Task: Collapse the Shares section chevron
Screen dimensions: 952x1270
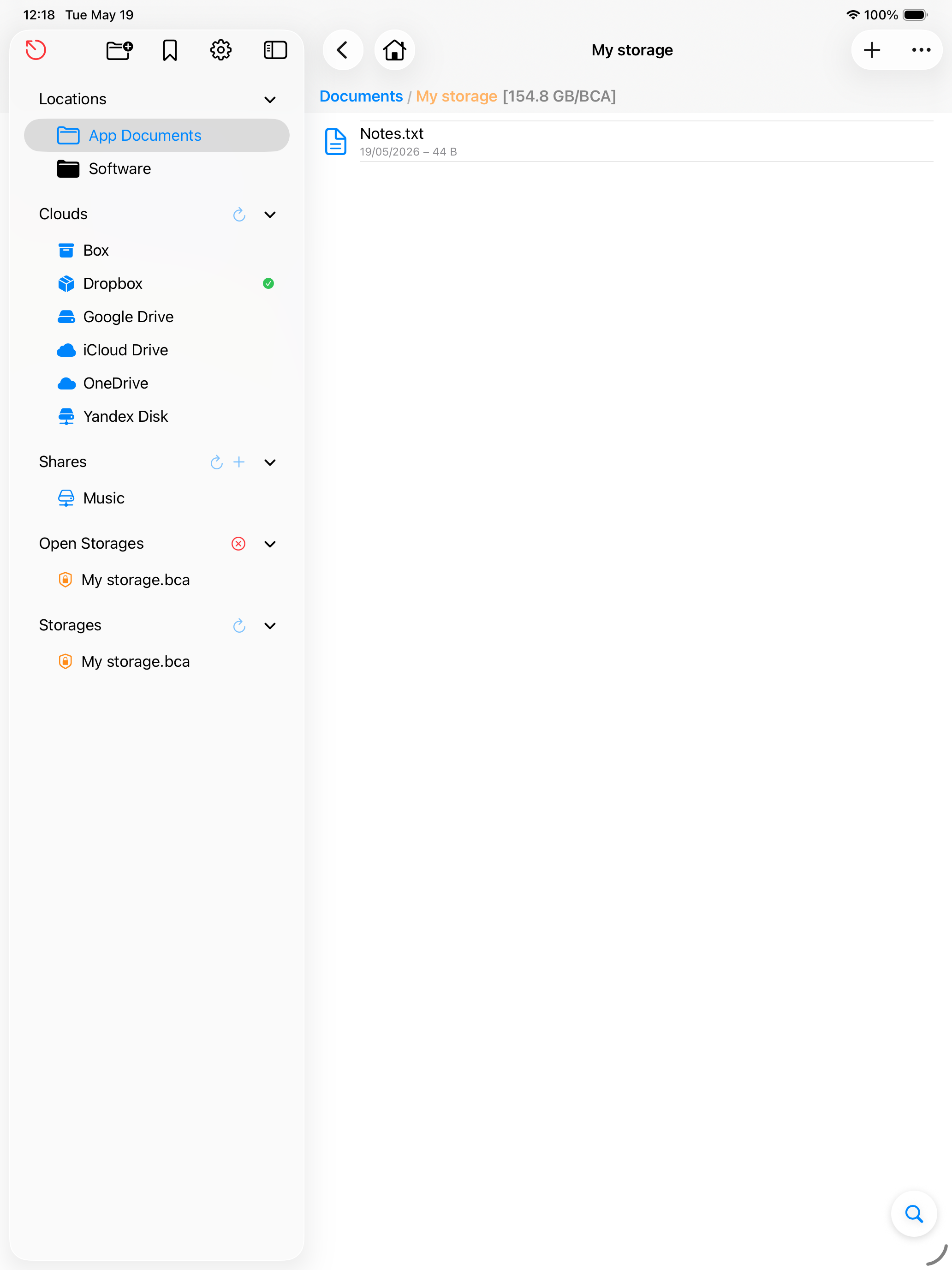Action: [x=270, y=462]
